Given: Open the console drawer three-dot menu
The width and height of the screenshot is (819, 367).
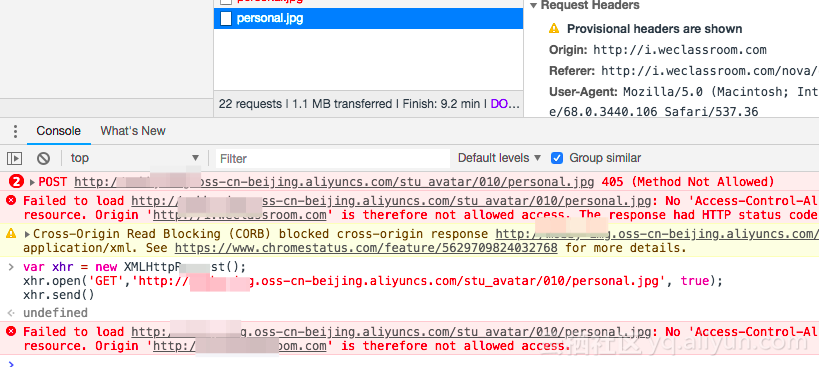Looking at the screenshot, I should [x=16, y=131].
